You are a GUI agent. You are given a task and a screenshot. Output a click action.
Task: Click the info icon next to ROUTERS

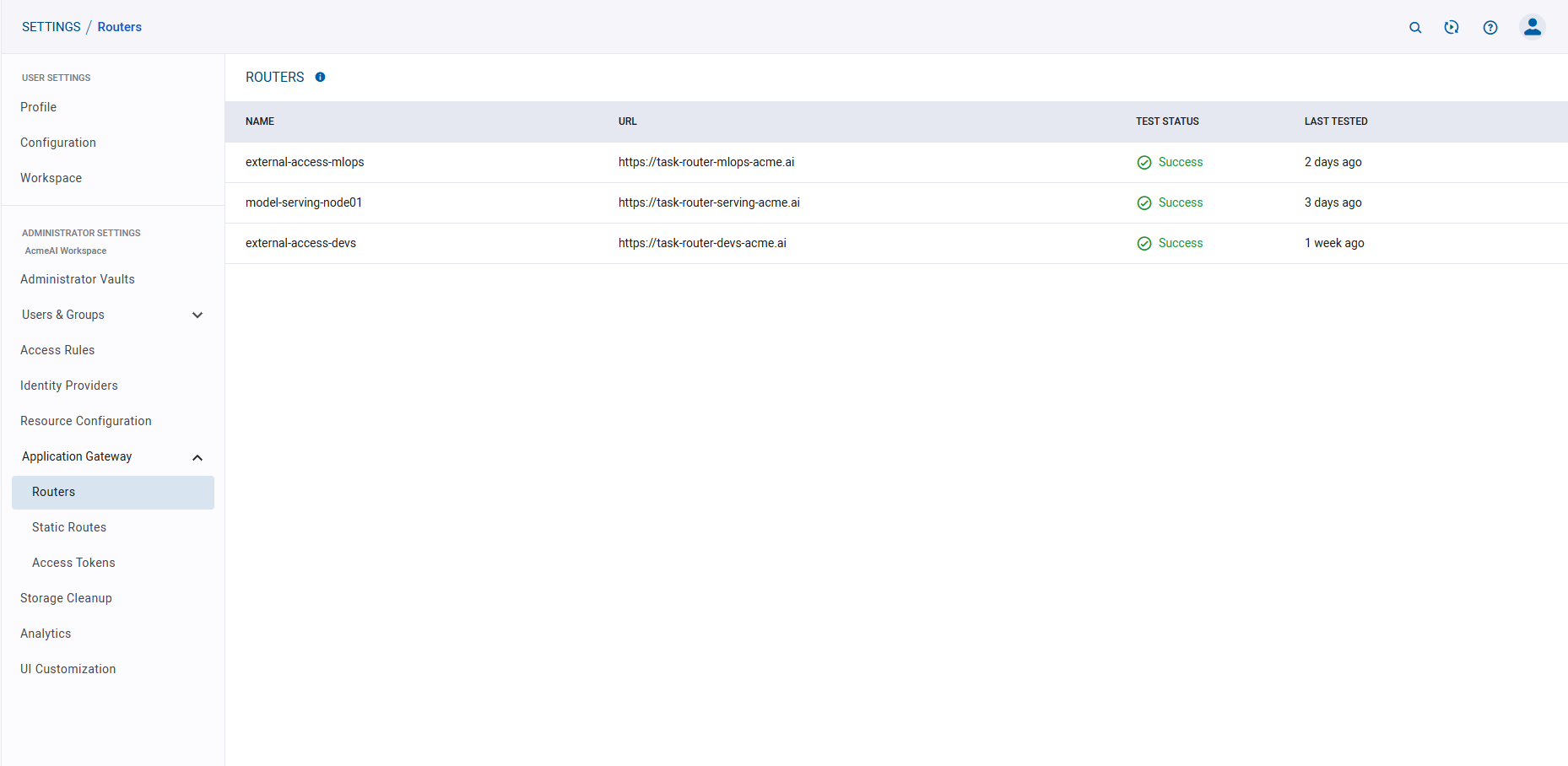[320, 77]
